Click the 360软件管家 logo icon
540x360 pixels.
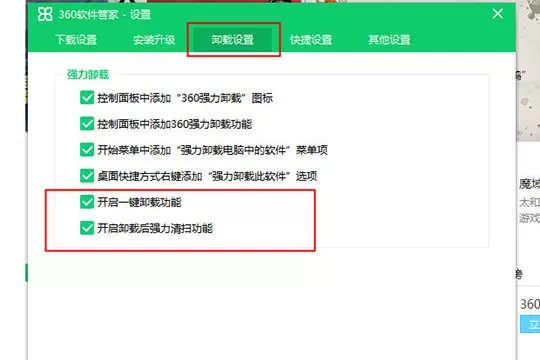pyautogui.click(x=45, y=14)
